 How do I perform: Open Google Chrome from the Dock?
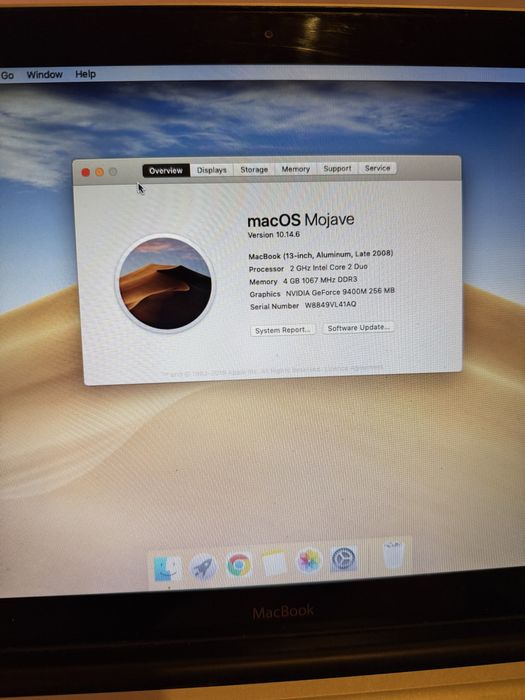(239, 564)
